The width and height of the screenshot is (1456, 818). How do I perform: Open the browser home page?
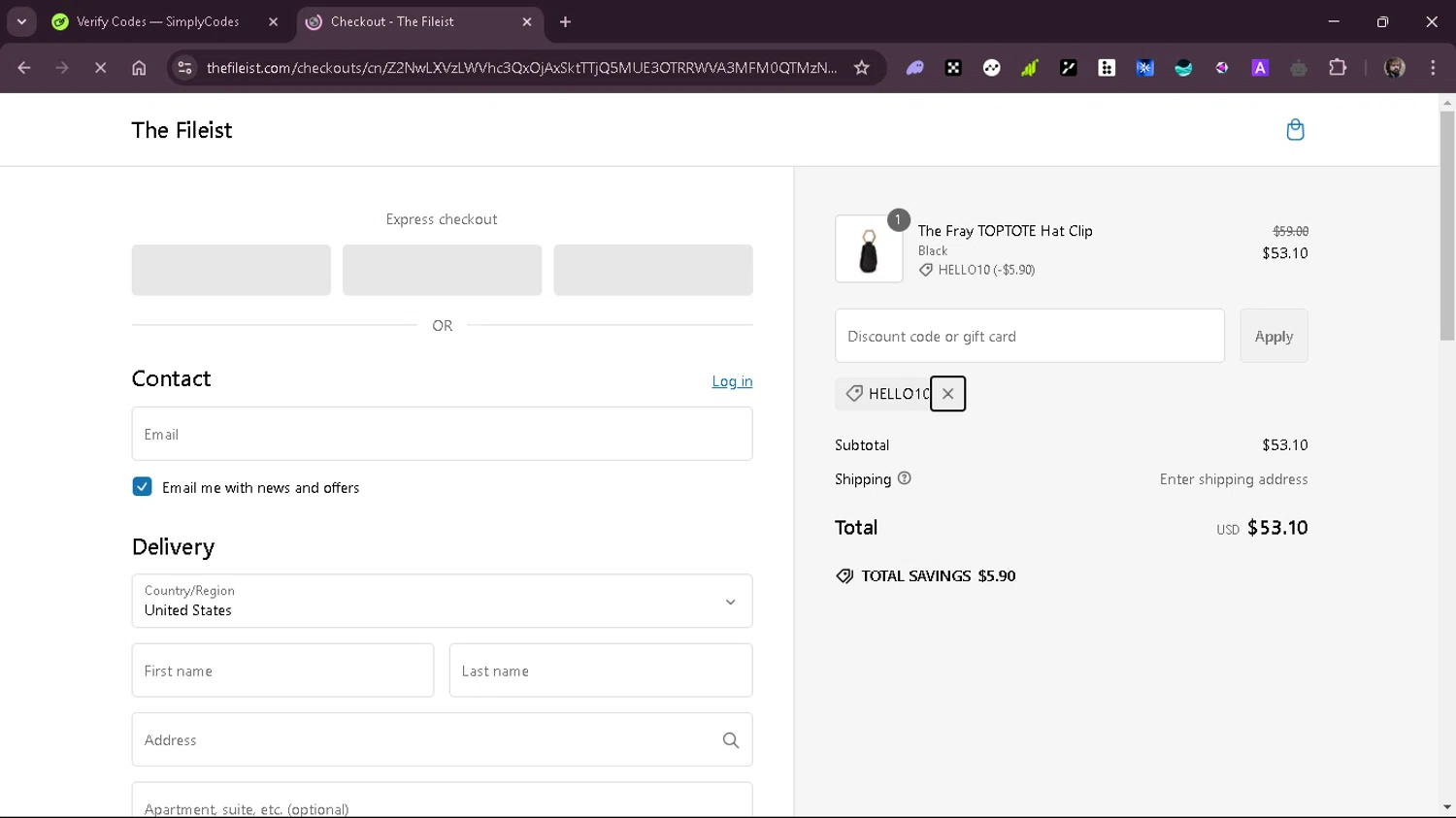139,68
